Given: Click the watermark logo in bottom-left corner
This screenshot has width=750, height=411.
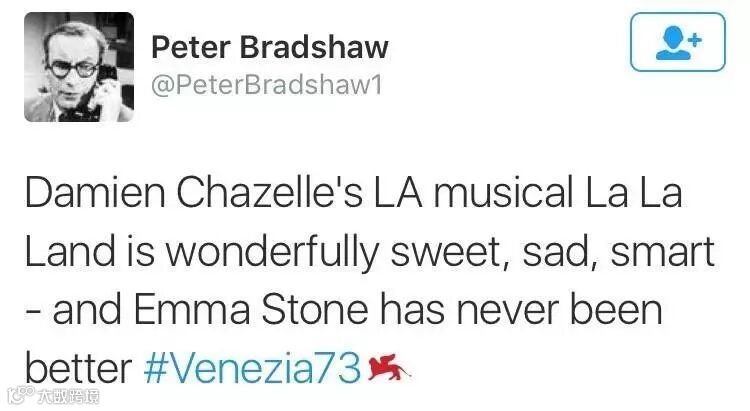Looking at the screenshot, I should click(15, 395).
